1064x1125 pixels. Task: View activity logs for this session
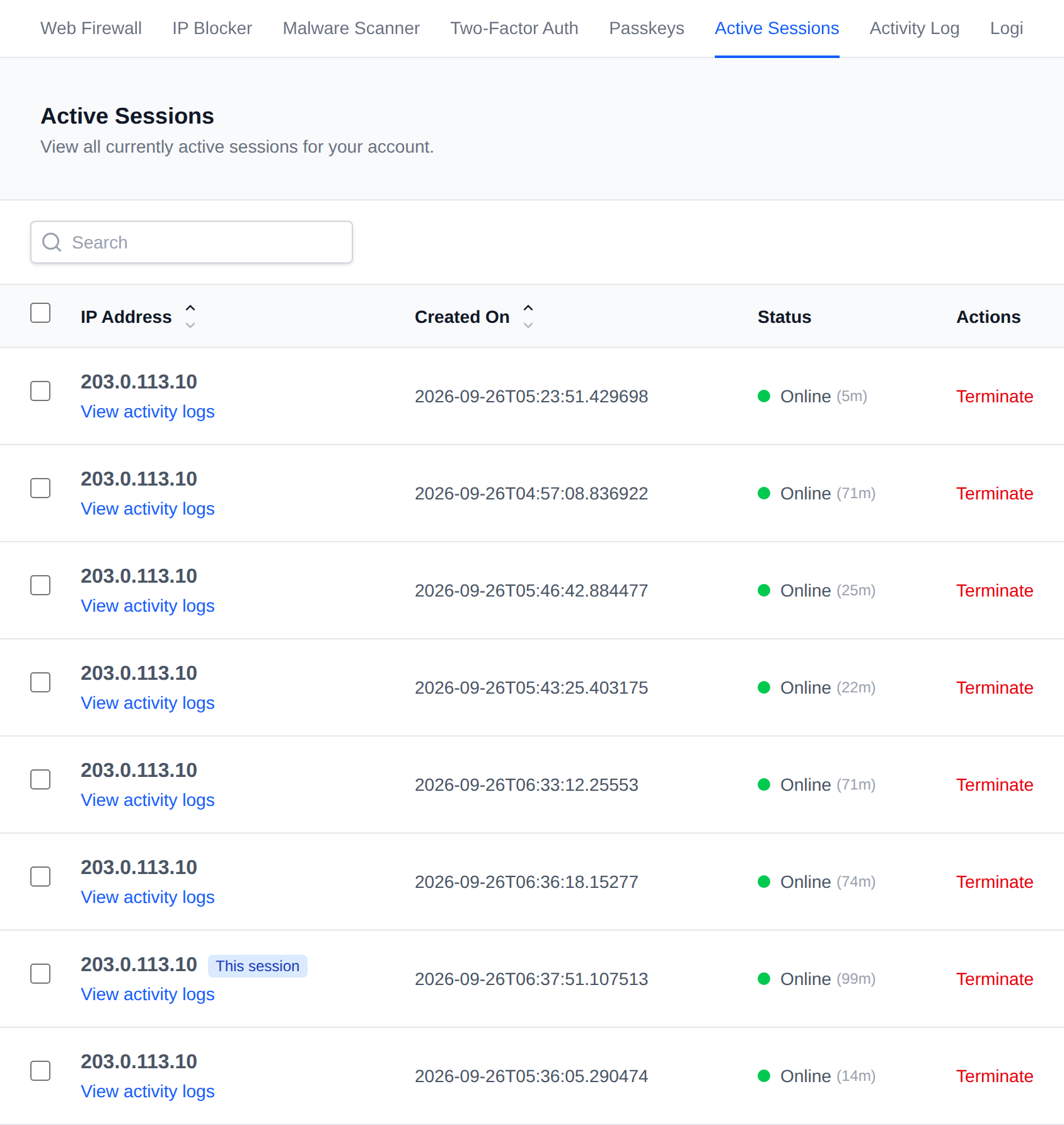147,994
